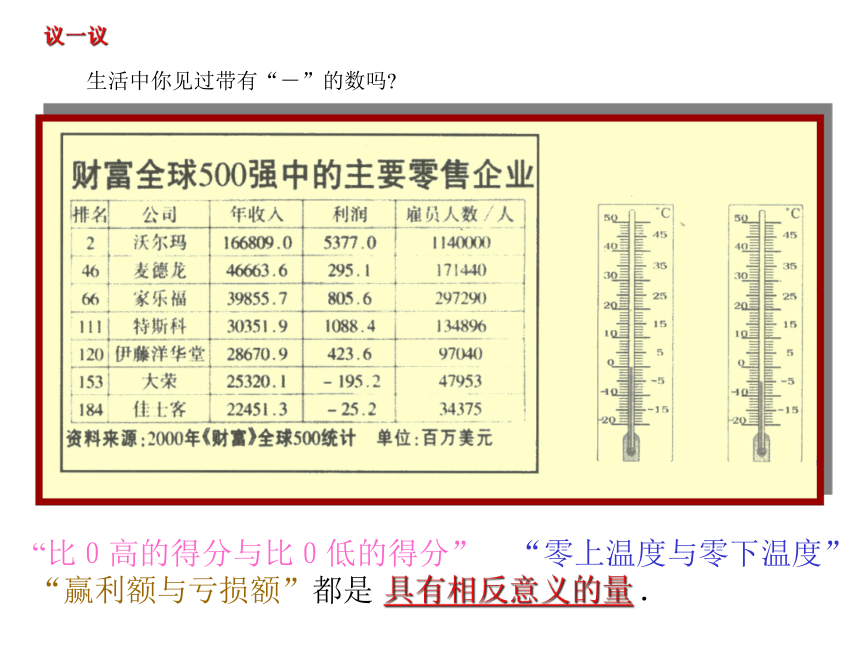
Task: Select the underlined red text "具有相反意义的量"
Action: (x=509, y=591)
